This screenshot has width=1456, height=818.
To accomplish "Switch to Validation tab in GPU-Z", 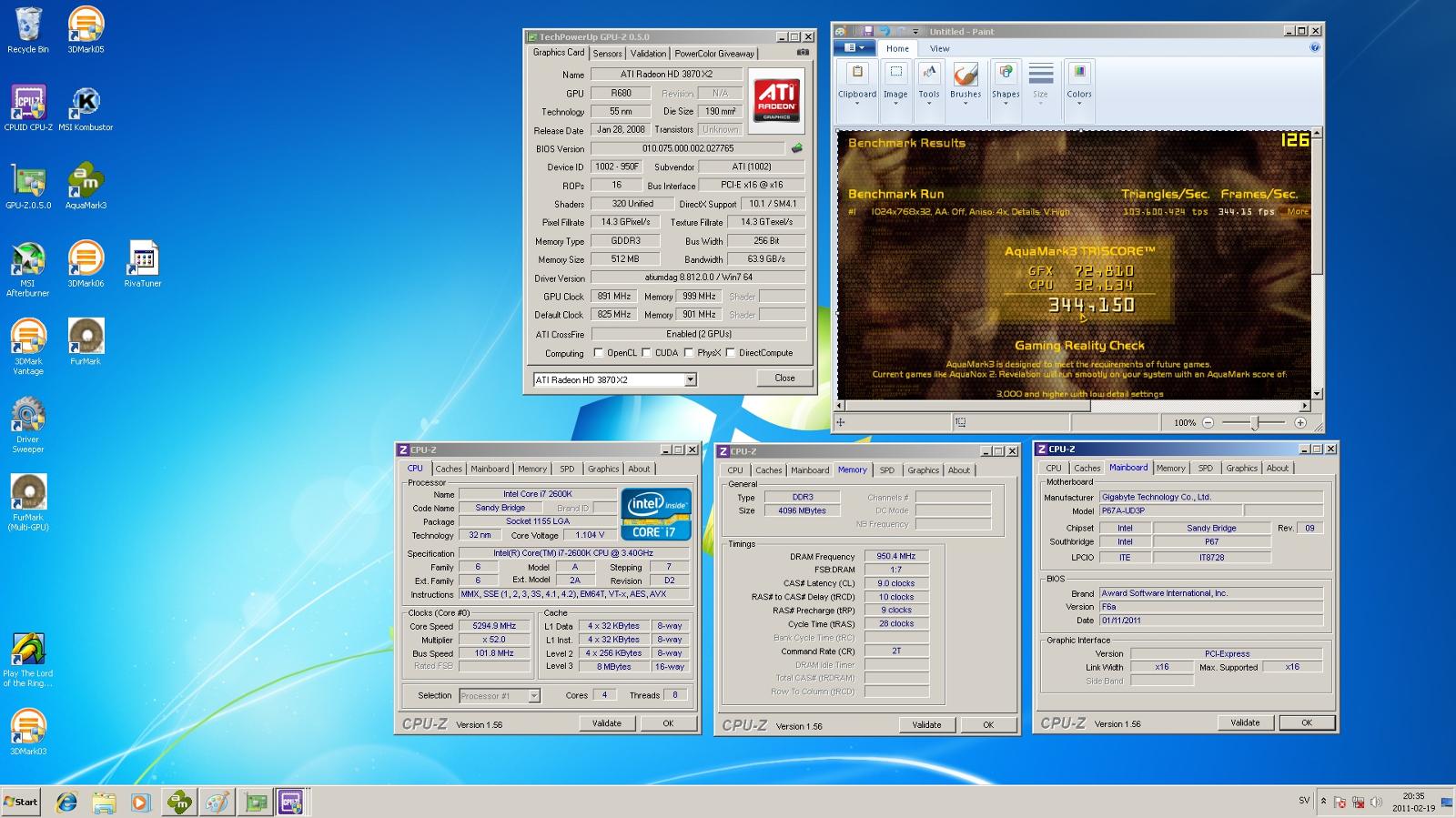I will point(648,54).
